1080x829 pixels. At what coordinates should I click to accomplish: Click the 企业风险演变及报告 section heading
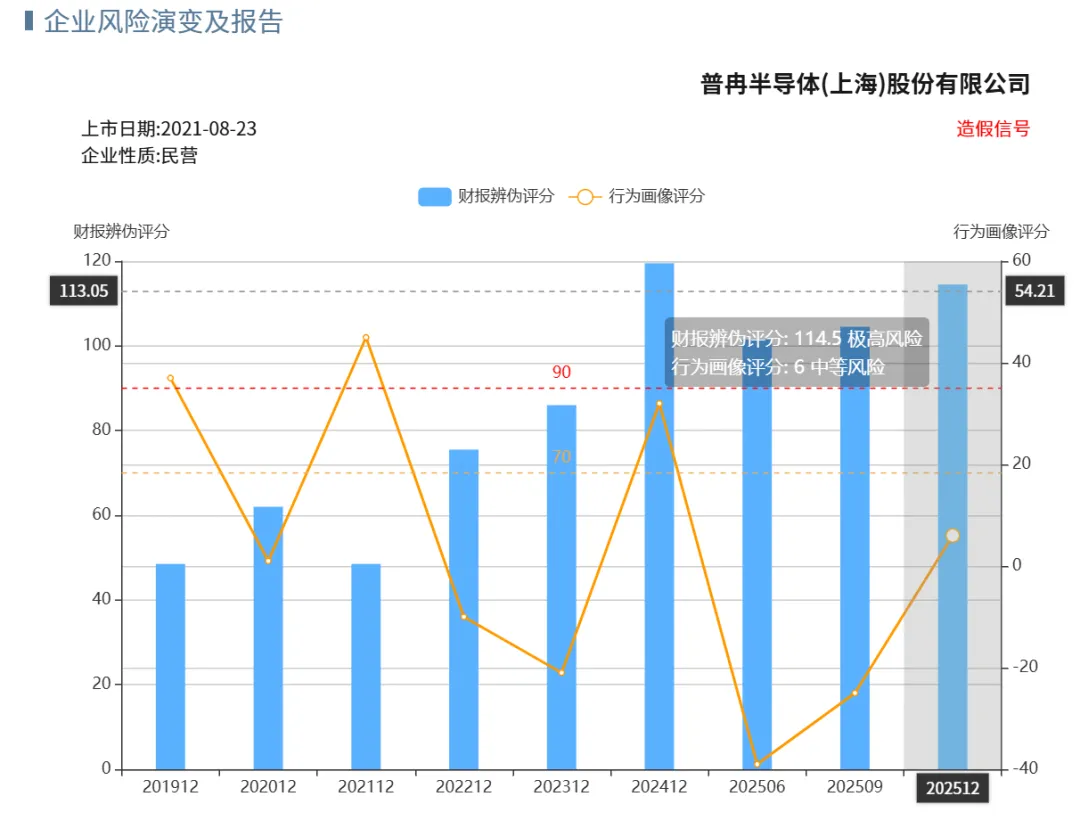[164, 22]
